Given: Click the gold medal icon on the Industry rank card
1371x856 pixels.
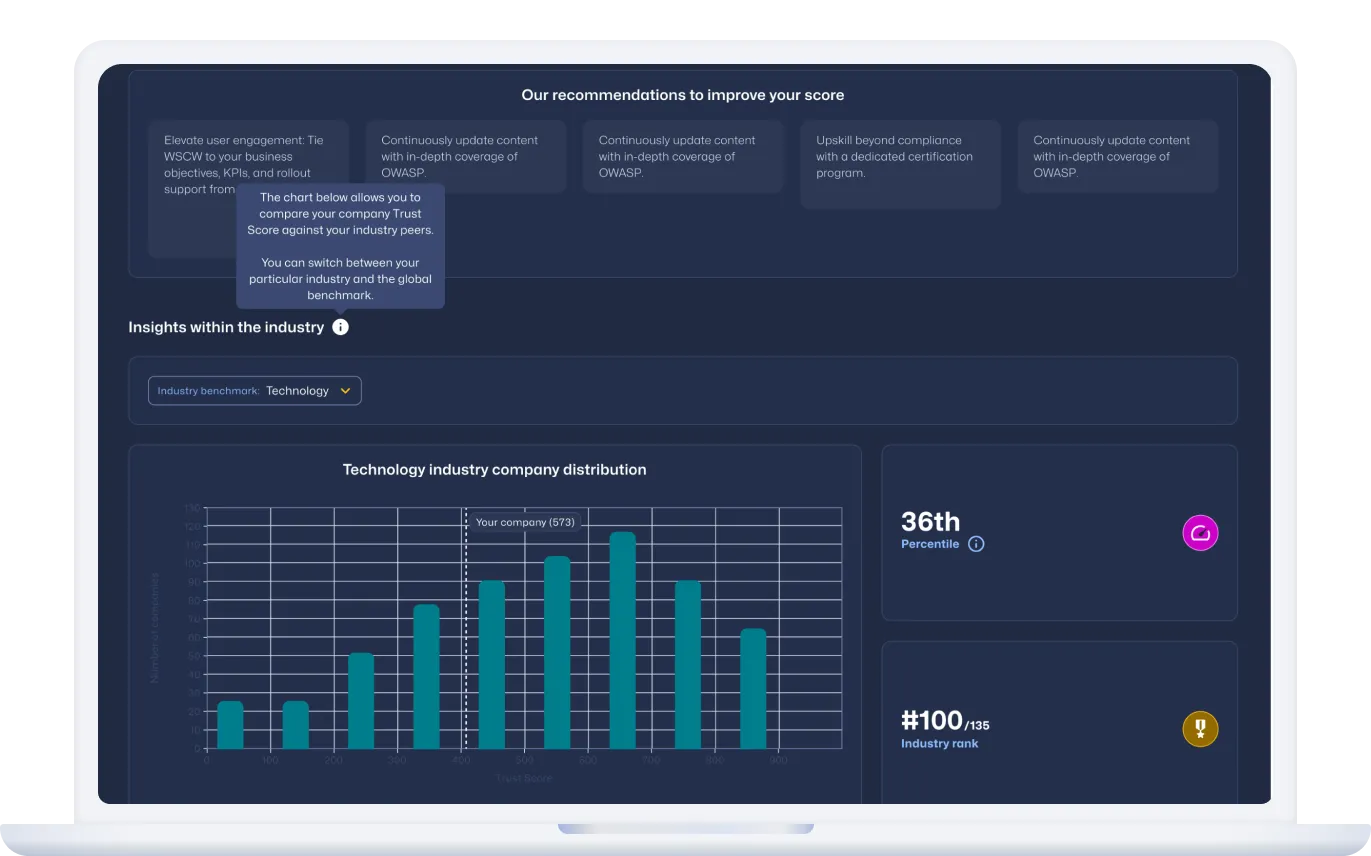Looking at the screenshot, I should click(1200, 729).
